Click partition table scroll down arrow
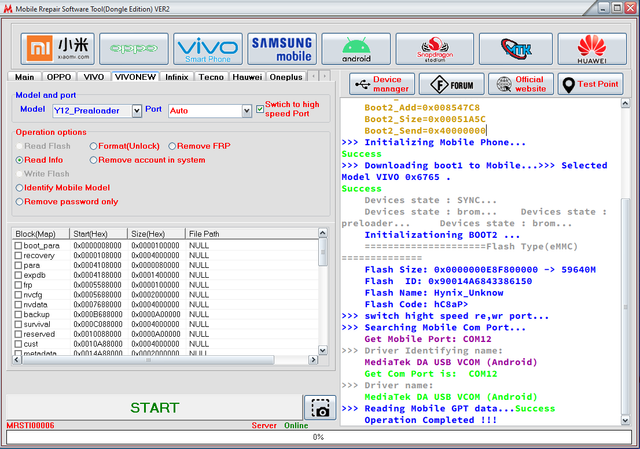This screenshot has width=640, height=449. [322, 350]
